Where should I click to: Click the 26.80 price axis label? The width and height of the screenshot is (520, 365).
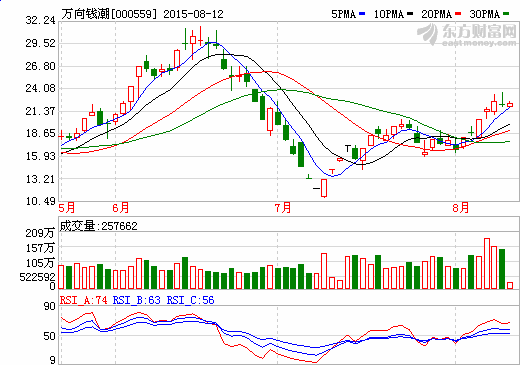pos(40,66)
